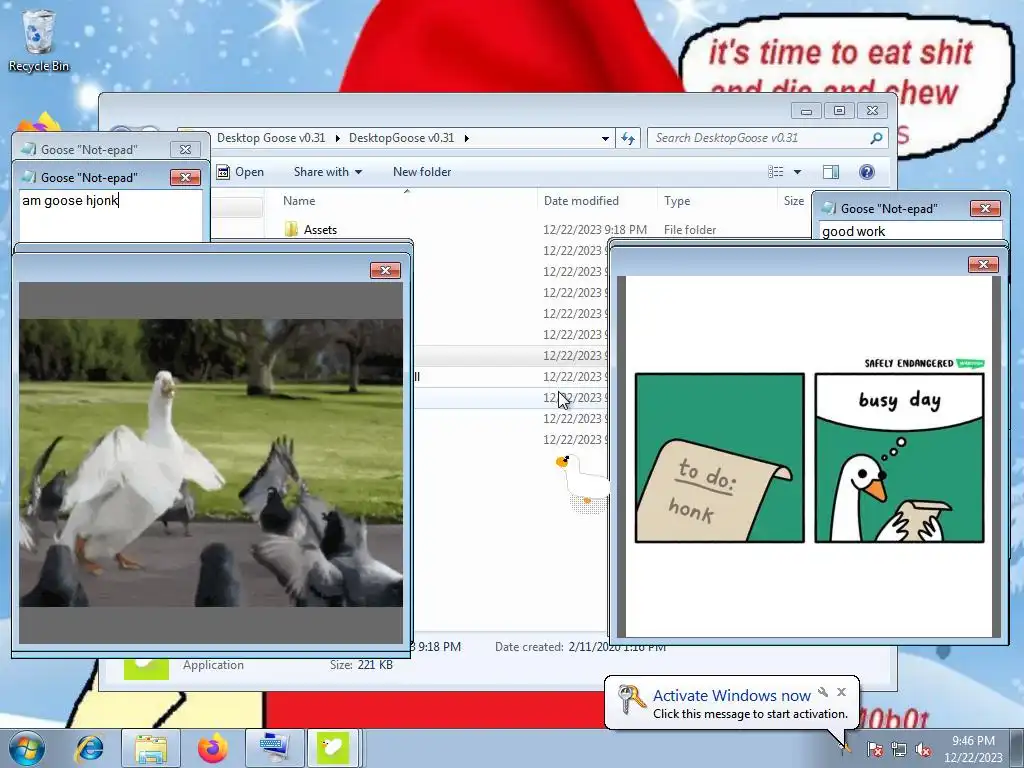Click the am goose hjonk text area
The height and width of the screenshot is (768, 1024).
coord(111,216)
